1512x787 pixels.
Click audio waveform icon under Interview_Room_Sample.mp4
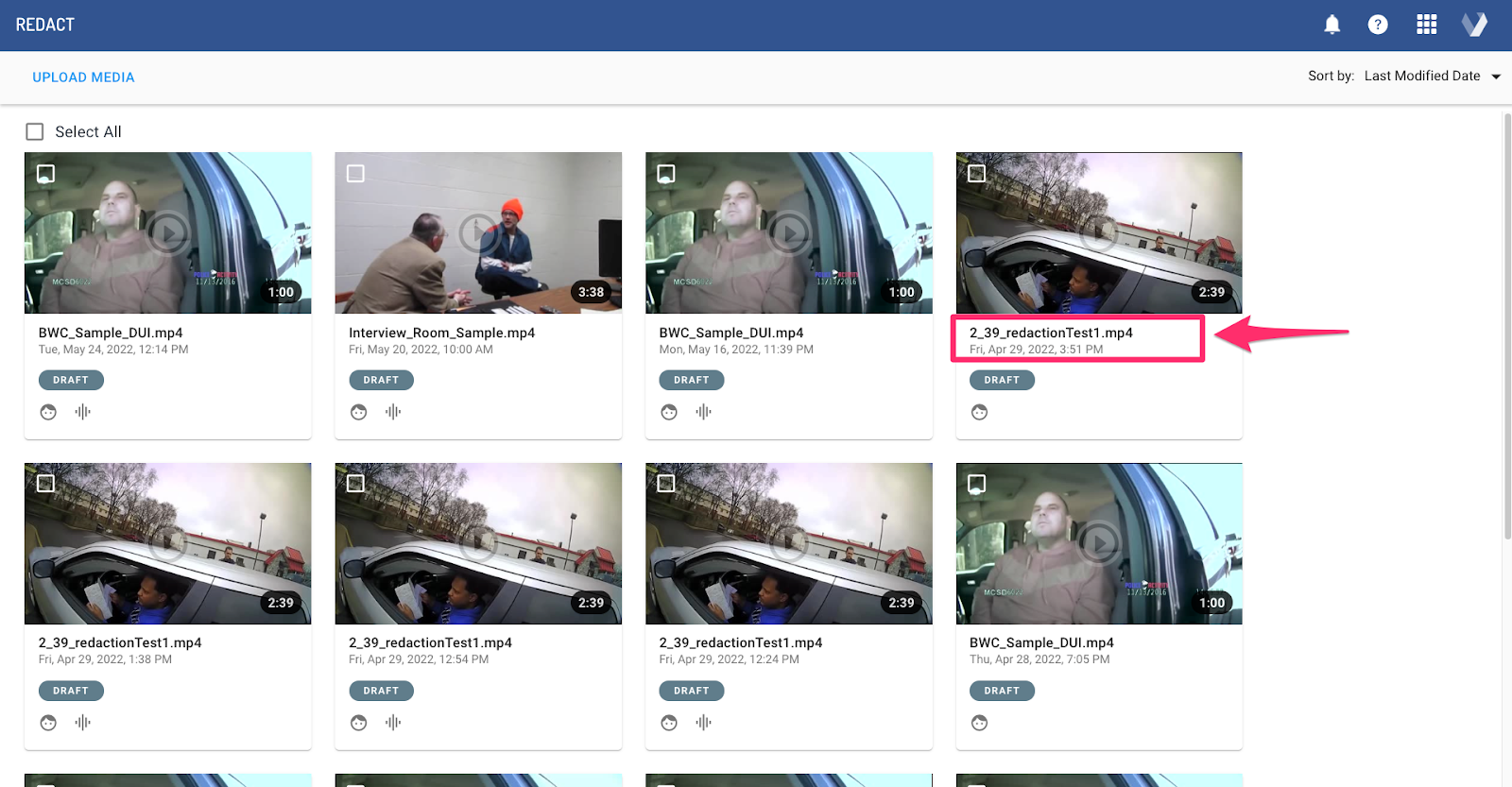[393, 412]
